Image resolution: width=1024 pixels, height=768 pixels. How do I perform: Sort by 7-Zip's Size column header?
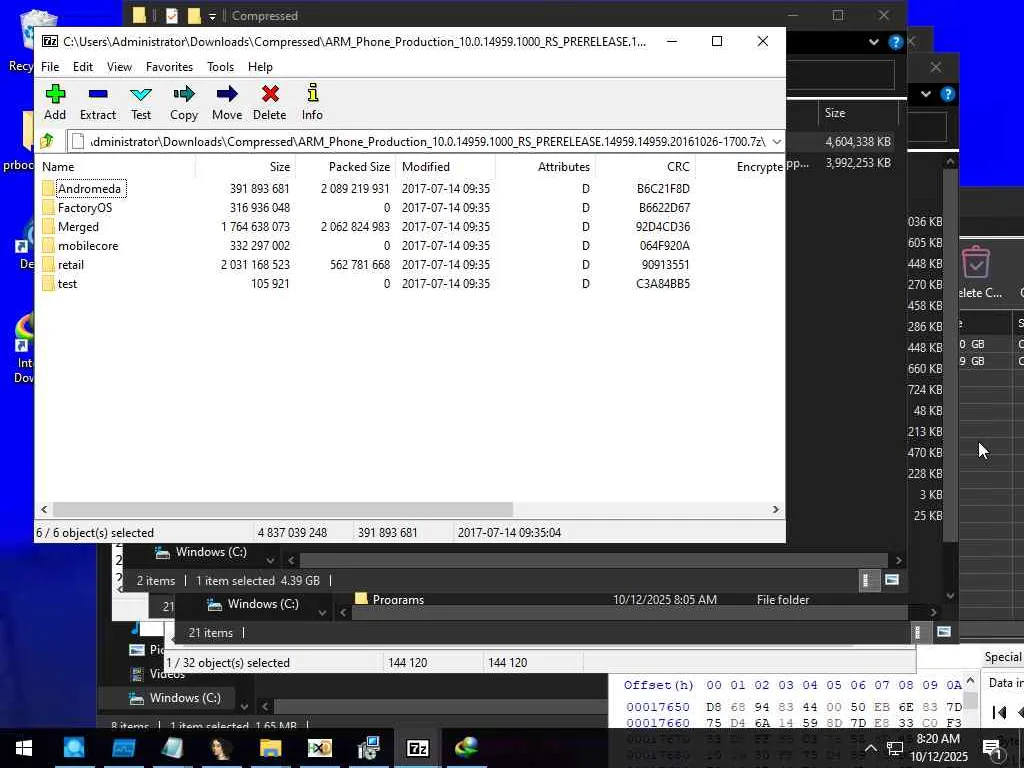tap(246, 167)
